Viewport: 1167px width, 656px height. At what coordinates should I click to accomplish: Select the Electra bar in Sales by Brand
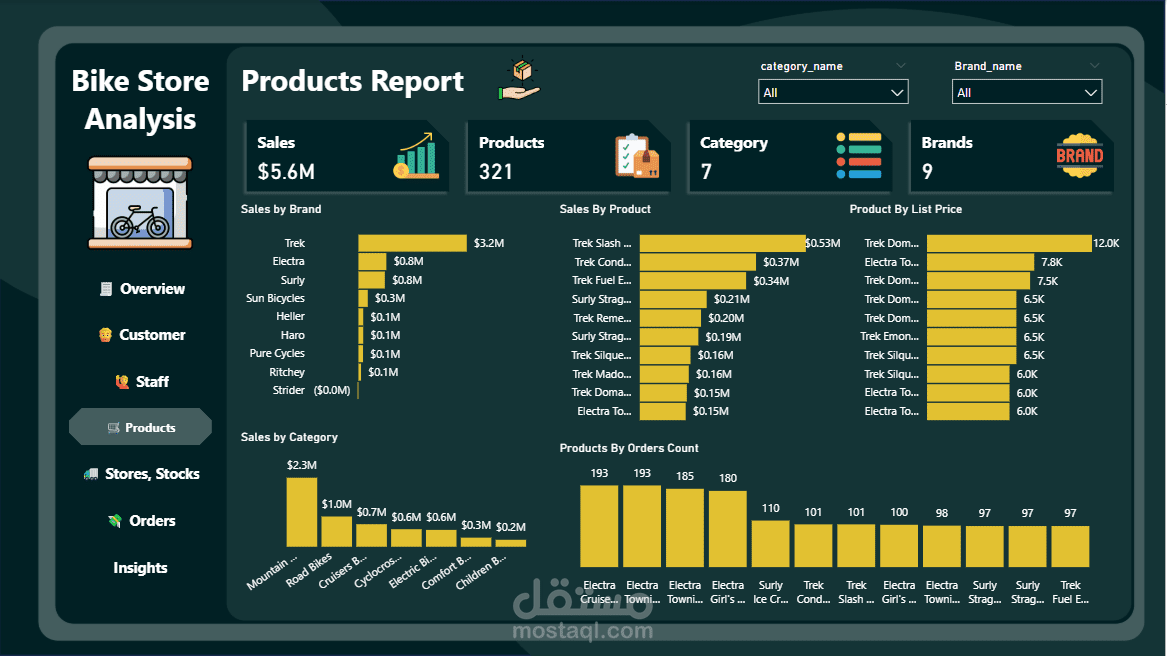(372, 261)
